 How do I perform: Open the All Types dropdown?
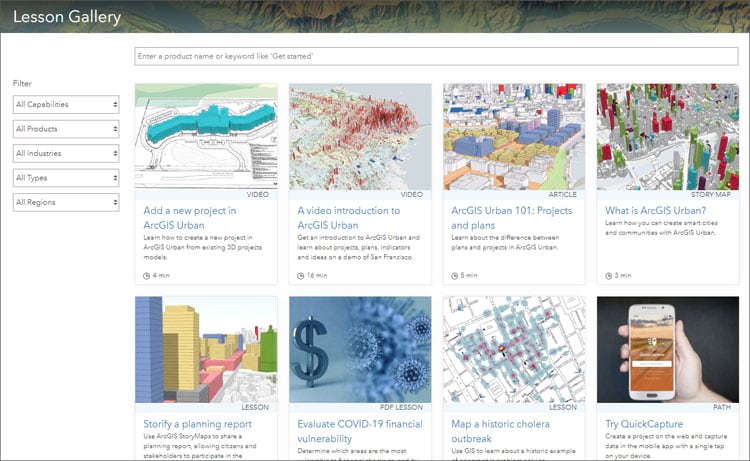66,178
